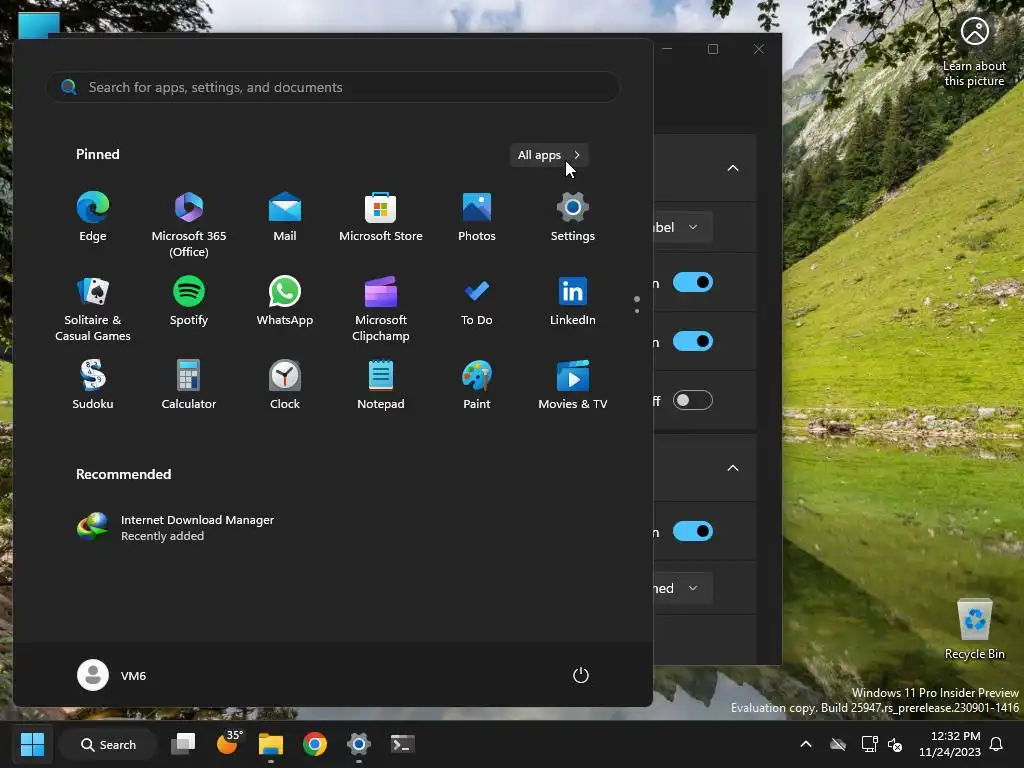Image resolution: width=1024 pixels, height=768 pixels.
Task: Launch Sudoku game
Action: click(x=93, y=385)
